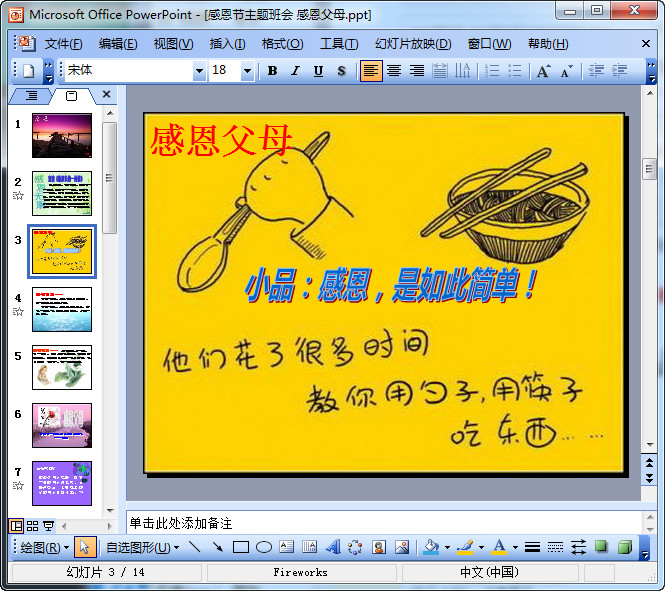Click animation star icon under slide 4

coord(18,312)
